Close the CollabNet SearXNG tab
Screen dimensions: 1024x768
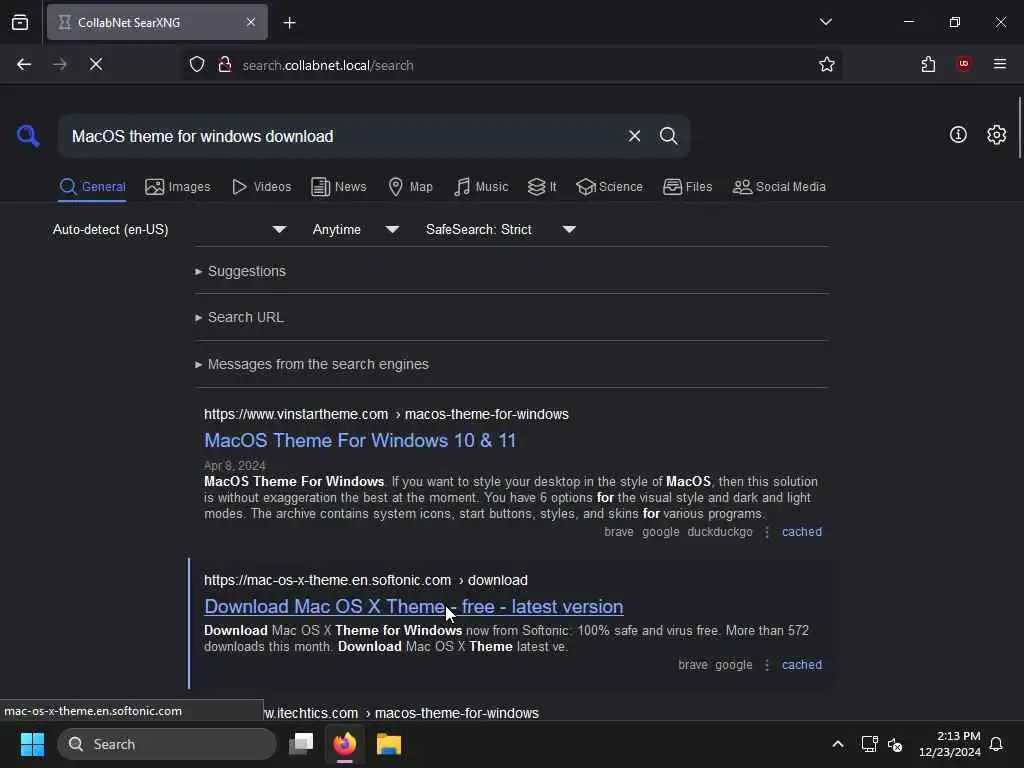point(251,22)
